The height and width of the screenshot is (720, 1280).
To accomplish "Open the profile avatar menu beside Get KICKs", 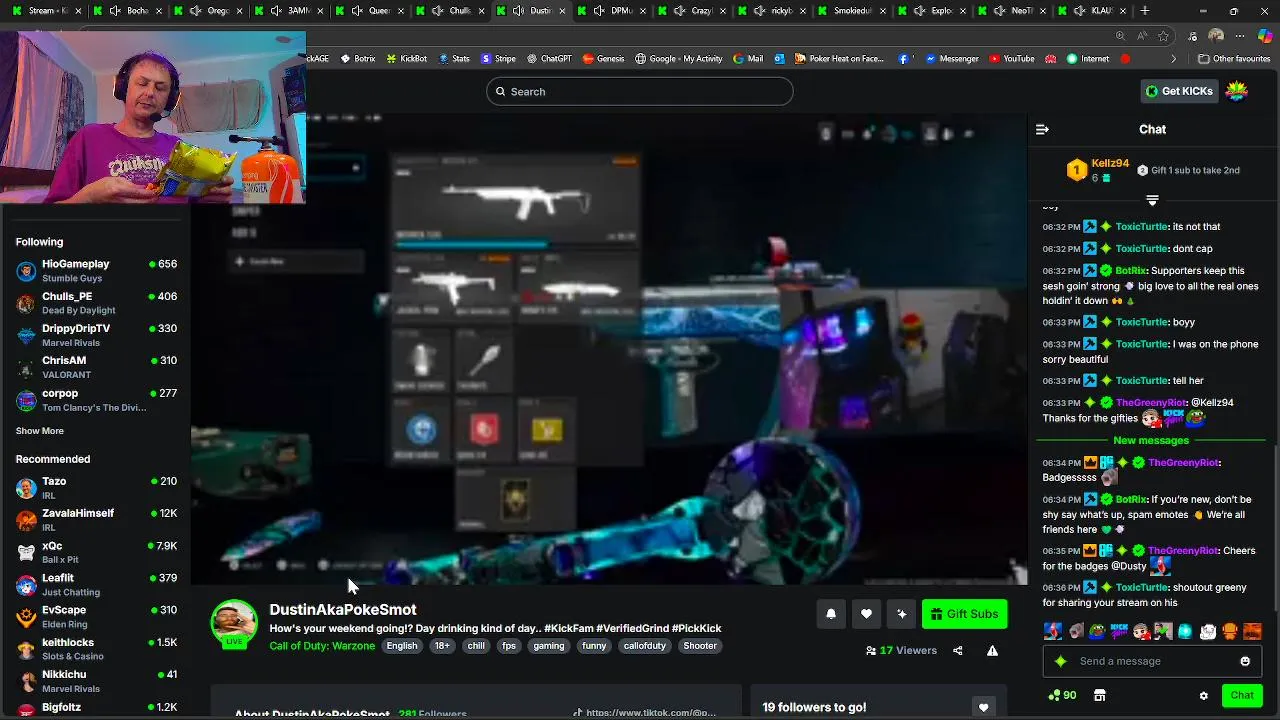I will [x=1237, y=91].
